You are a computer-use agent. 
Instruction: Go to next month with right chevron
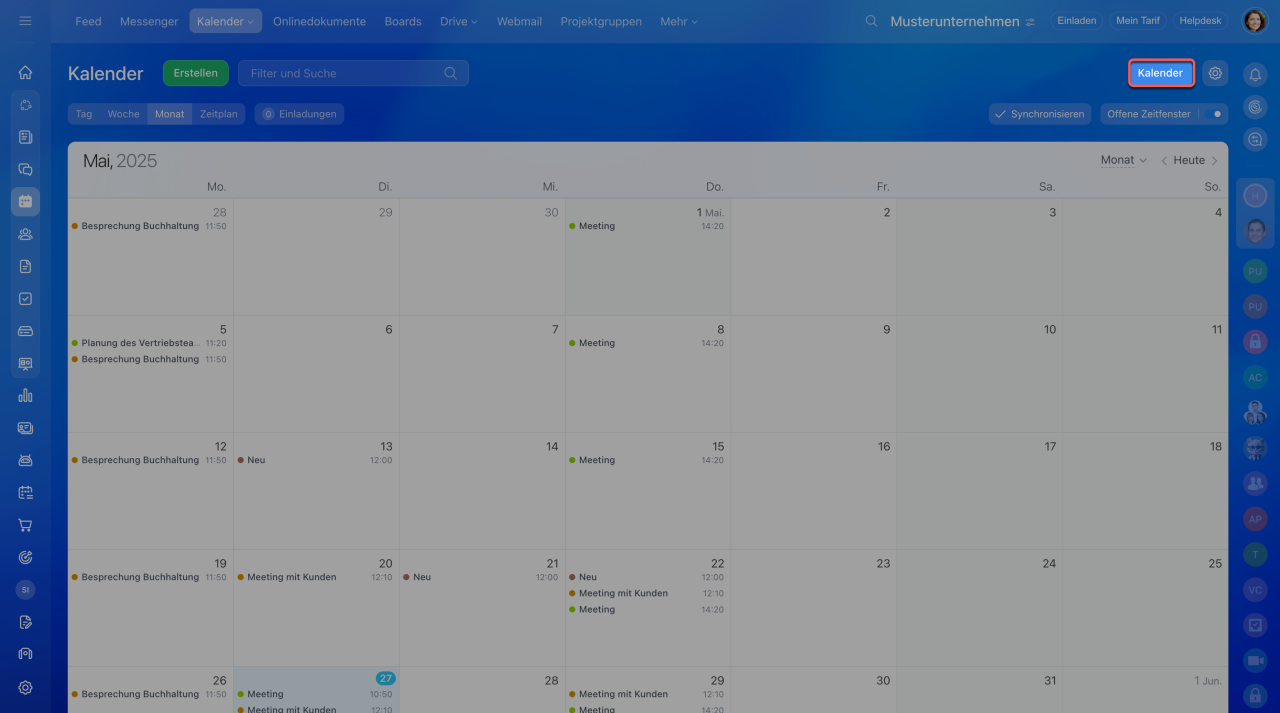(x=1214, y=160)
